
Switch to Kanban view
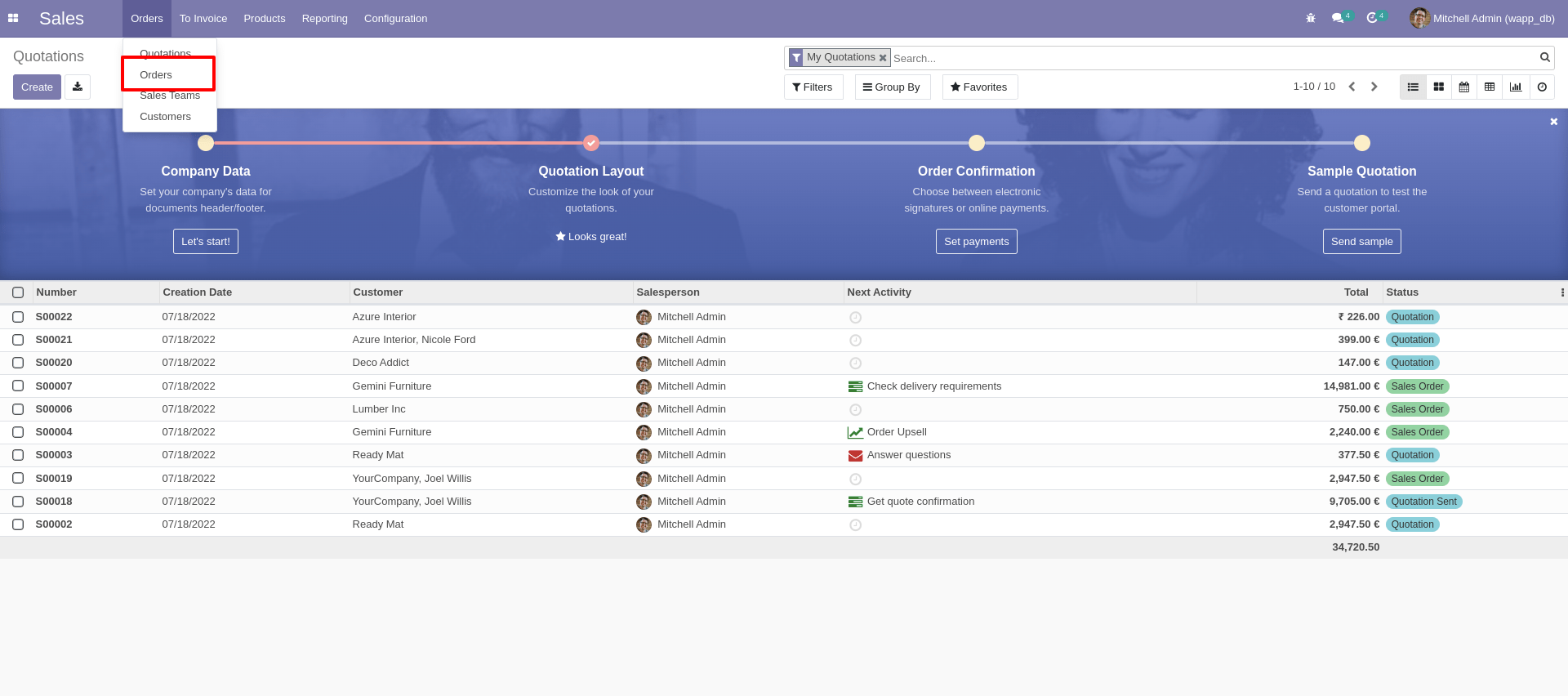(1438, 87)
